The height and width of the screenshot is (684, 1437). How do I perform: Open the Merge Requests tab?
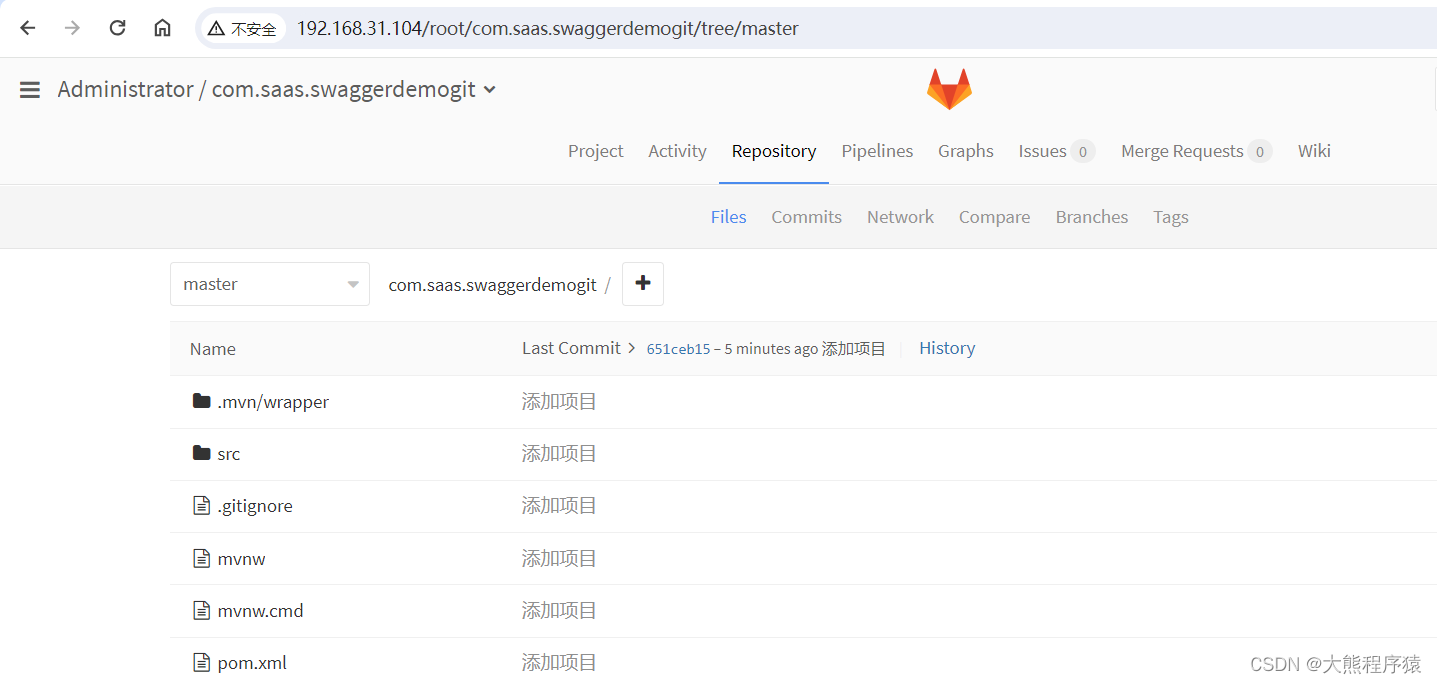click(x=1184, y=151)
